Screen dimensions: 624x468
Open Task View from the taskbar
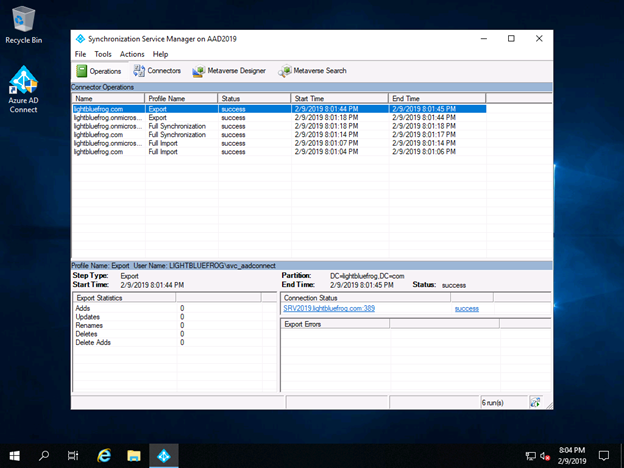click(73, 456)
